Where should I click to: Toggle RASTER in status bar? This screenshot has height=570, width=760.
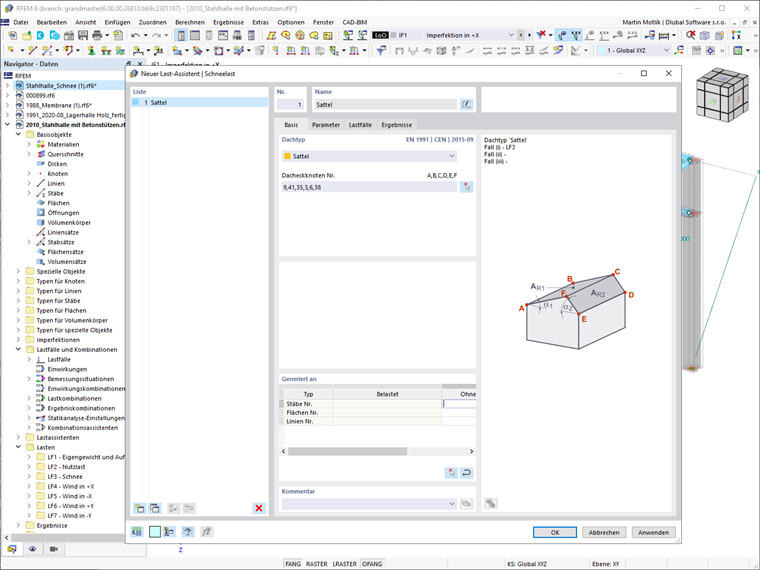(x=317, y=564)
